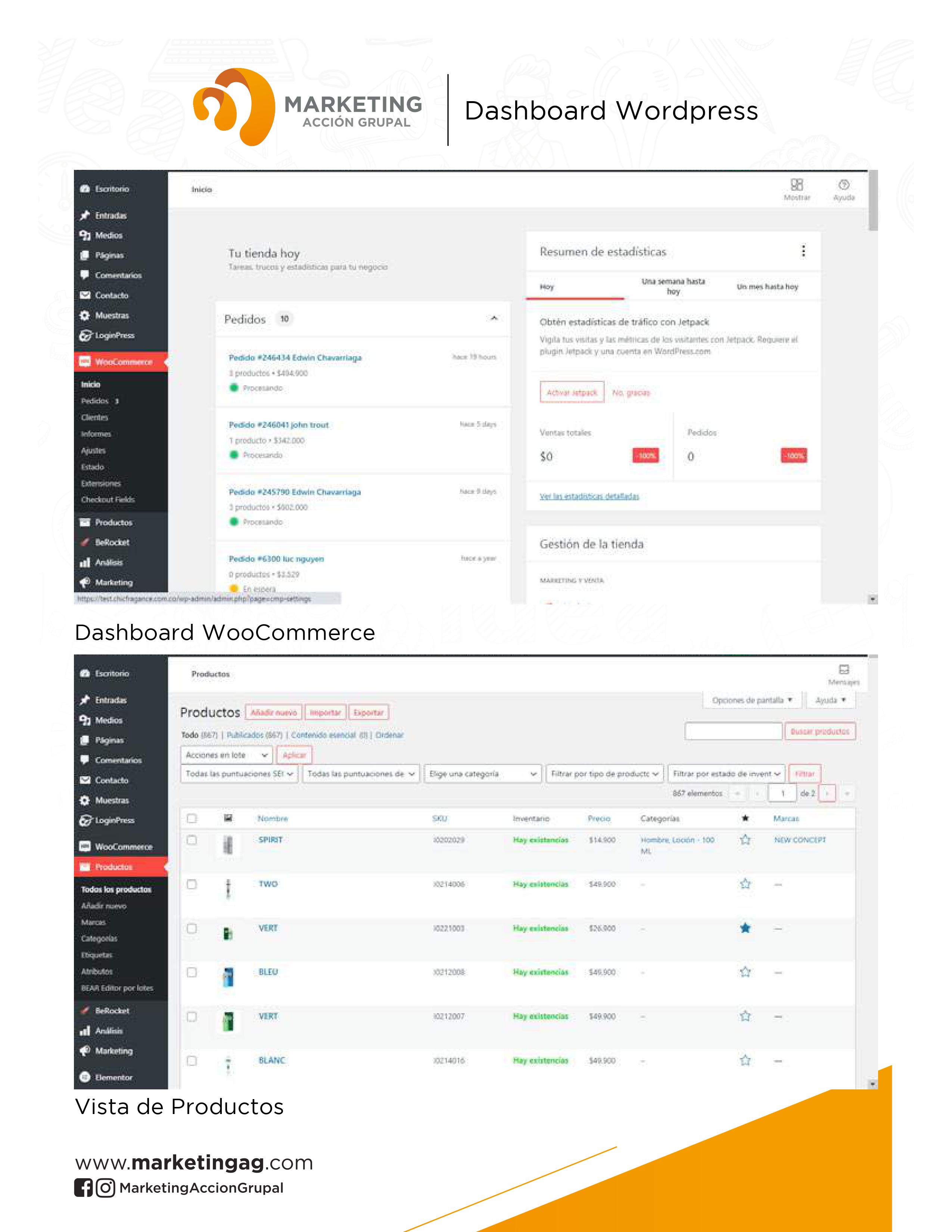Switch to Un mes hasta hoy tab
952x1232 pixels.
pos(767,287)
